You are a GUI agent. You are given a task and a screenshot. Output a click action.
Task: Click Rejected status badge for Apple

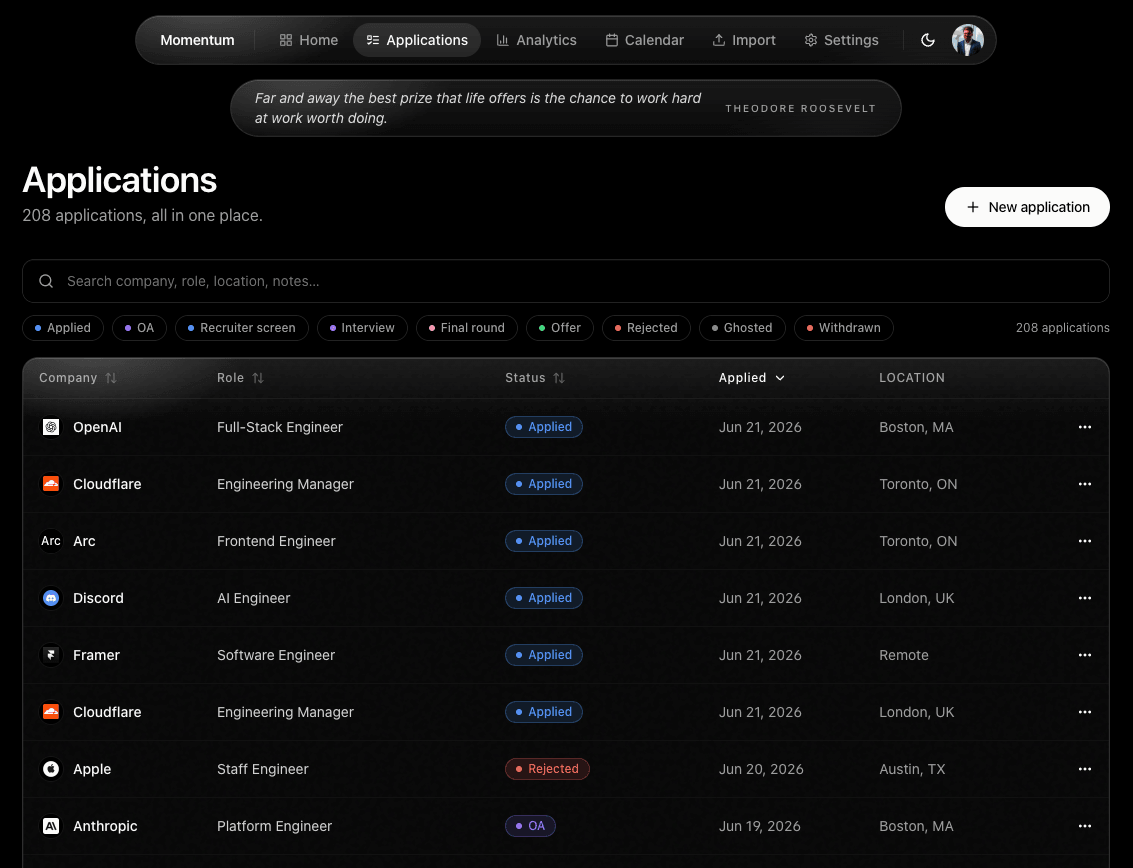[547, 769]
